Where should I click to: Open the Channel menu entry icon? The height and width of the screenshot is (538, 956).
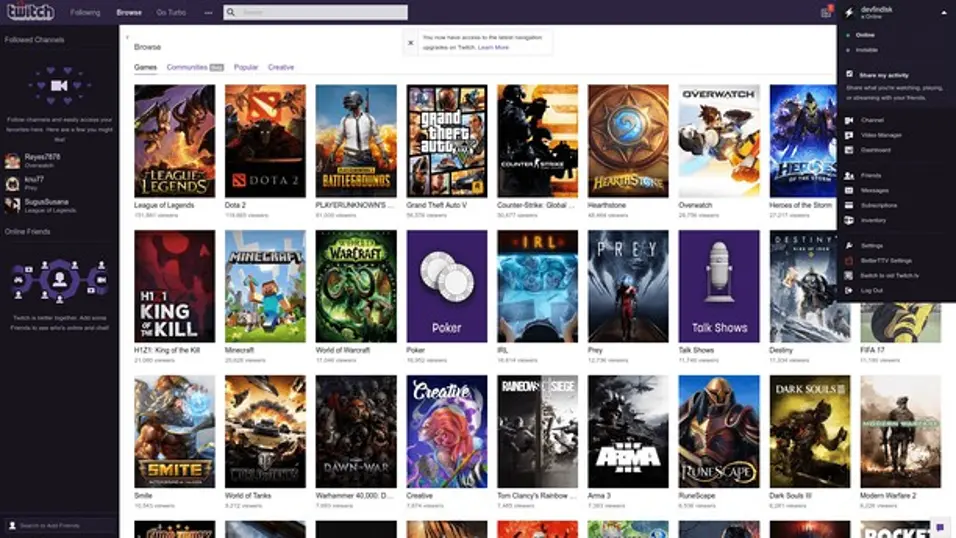[x=849, y=120]
